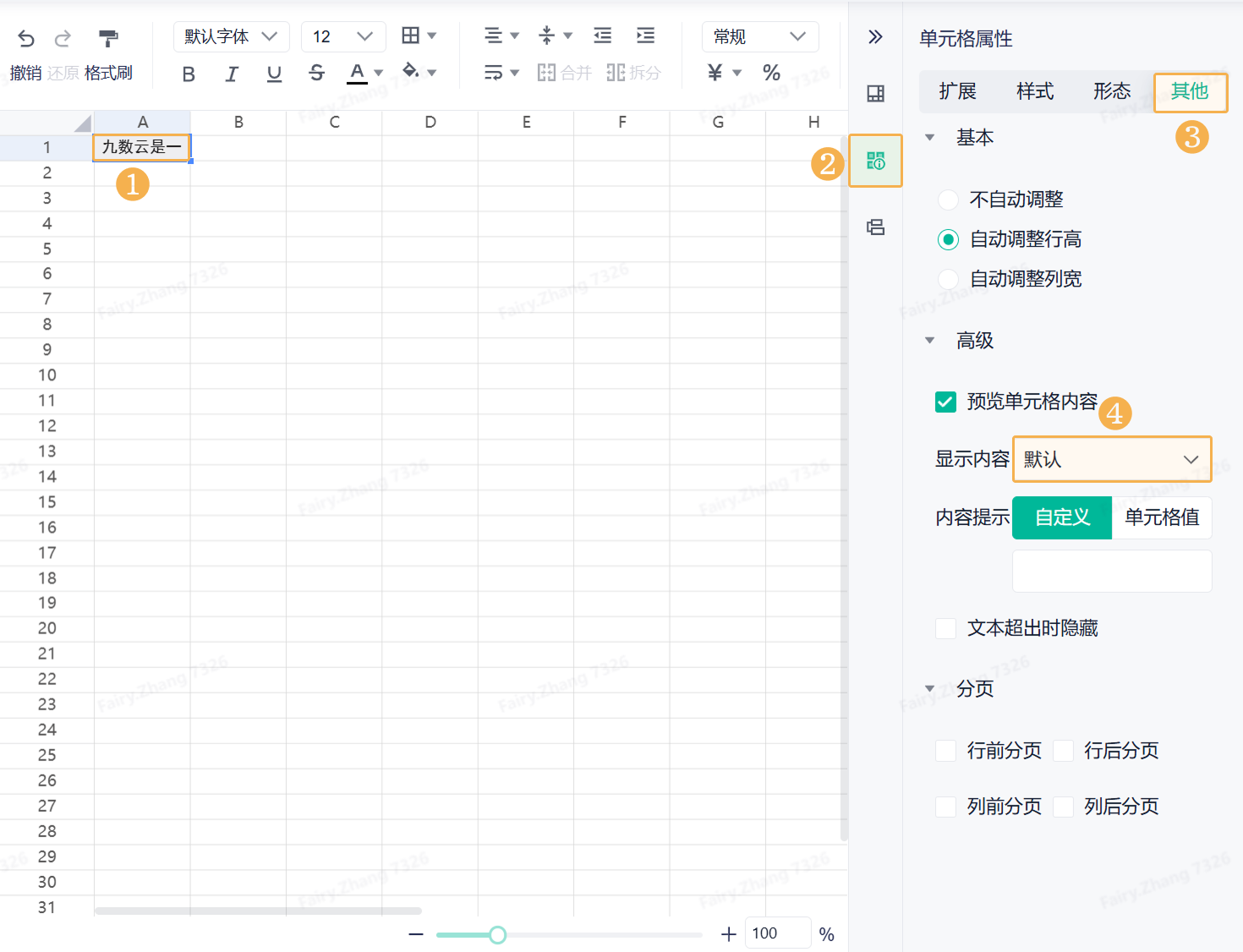Image resolution: width=1243 pixels, height=952 pixels.
Task: Click the custom content hint text box
Action: 1112,572
